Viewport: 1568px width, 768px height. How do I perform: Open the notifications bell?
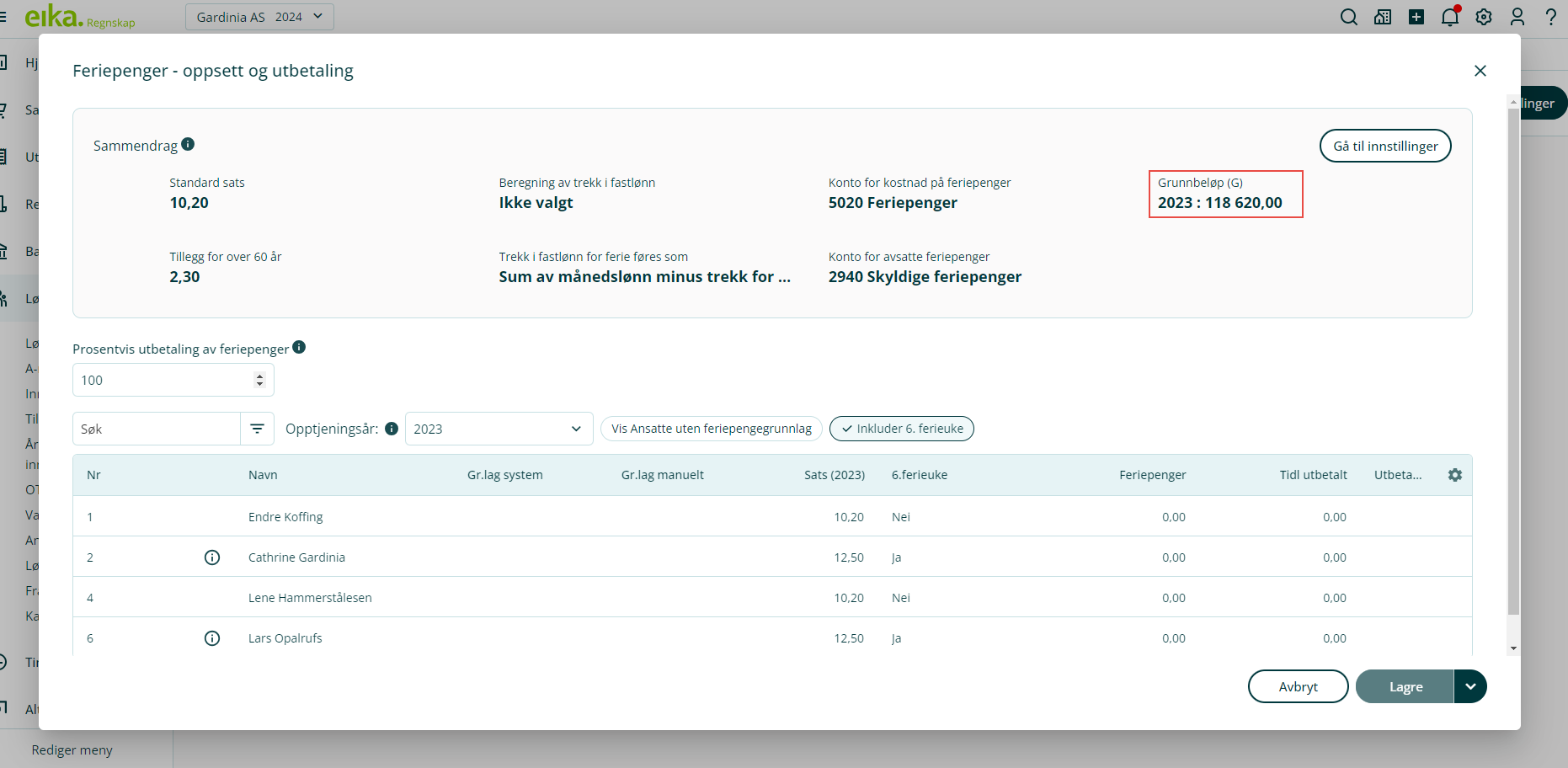point(1449,17)
